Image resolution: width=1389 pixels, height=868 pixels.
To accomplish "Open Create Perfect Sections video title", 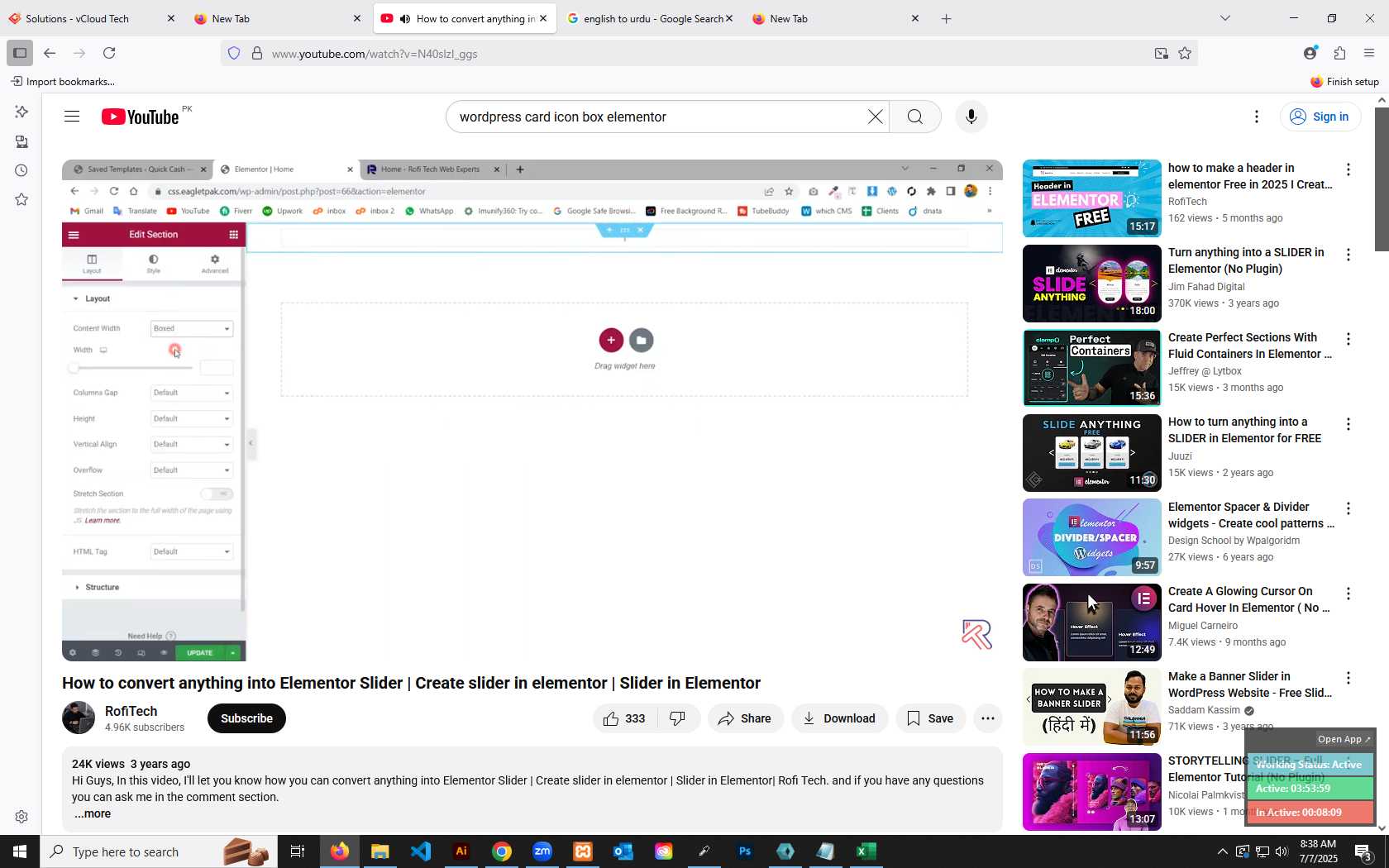I will (1249, 346).
